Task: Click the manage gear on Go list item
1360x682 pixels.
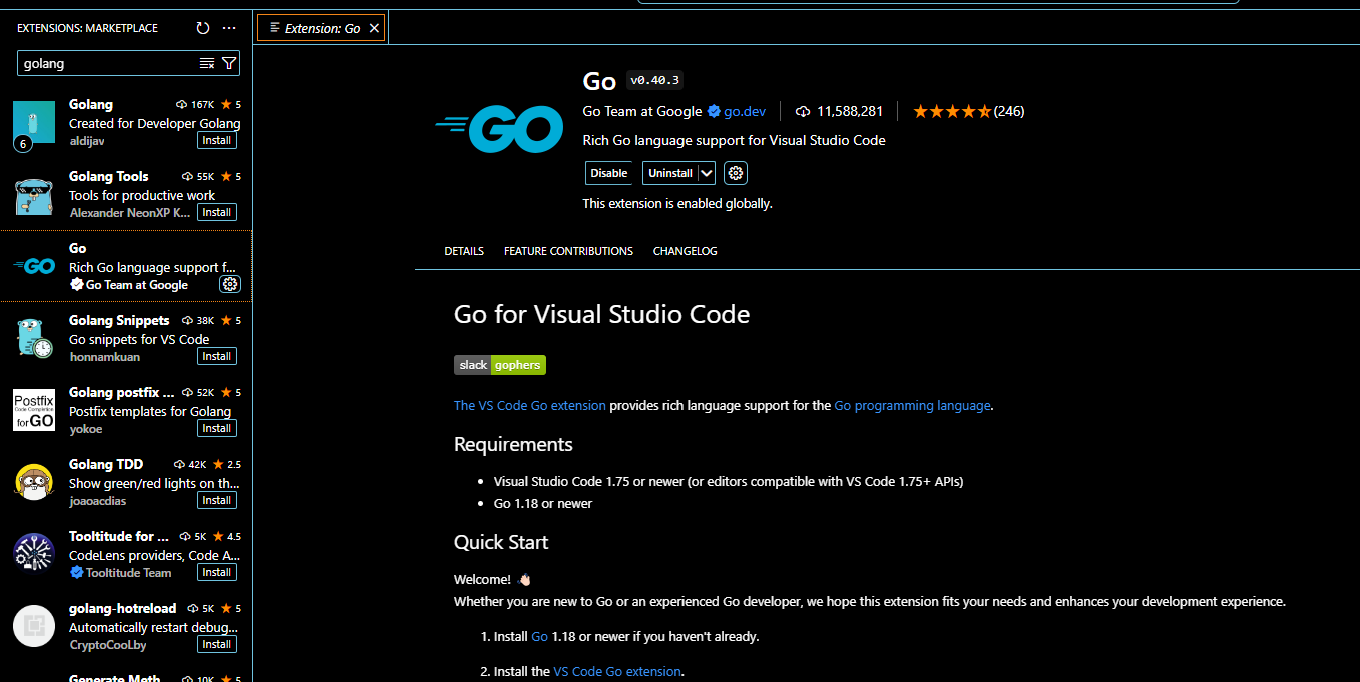Action: (x=230, y=284)
